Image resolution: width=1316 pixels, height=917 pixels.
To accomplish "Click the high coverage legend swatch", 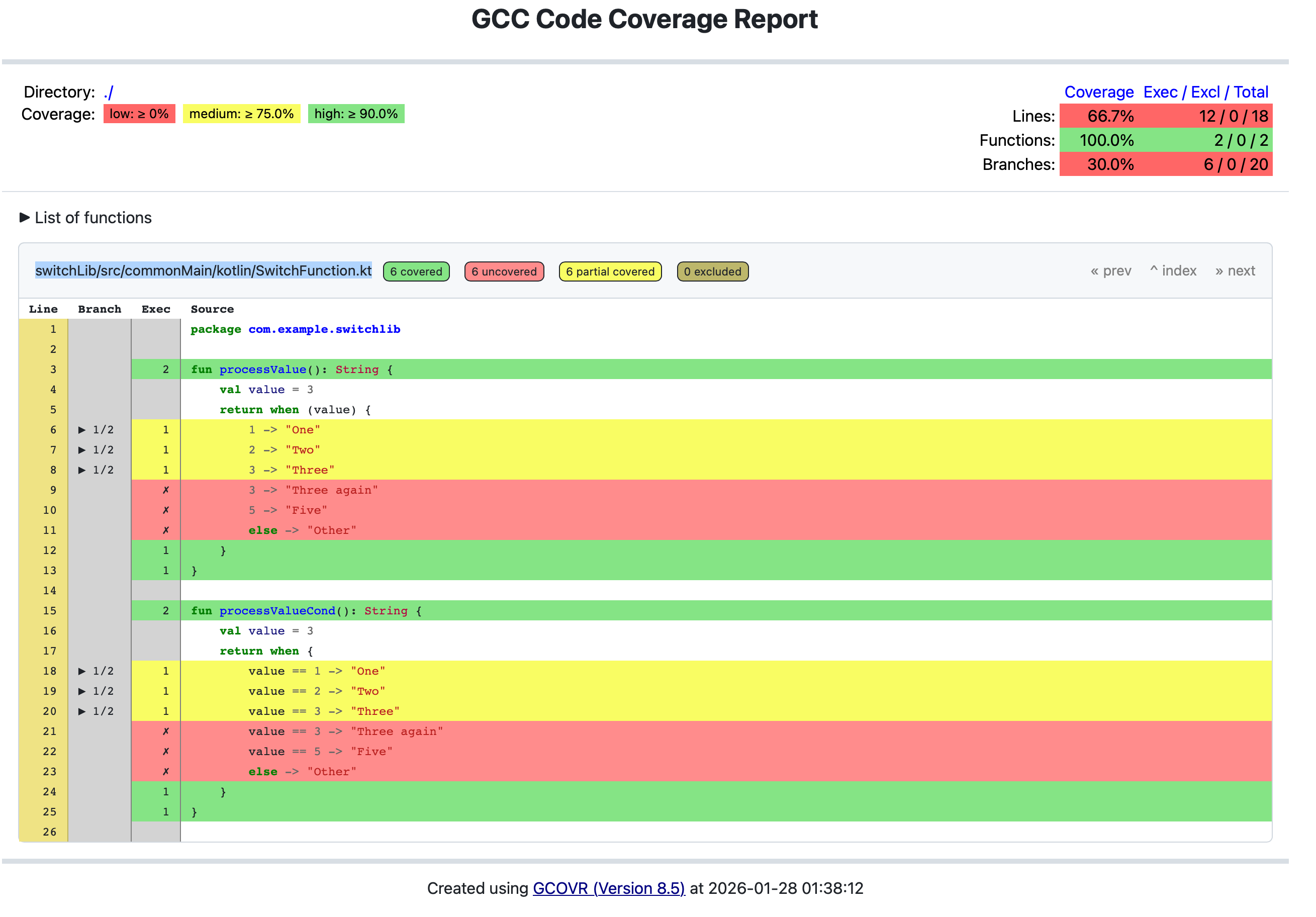I will pos(356,114).
